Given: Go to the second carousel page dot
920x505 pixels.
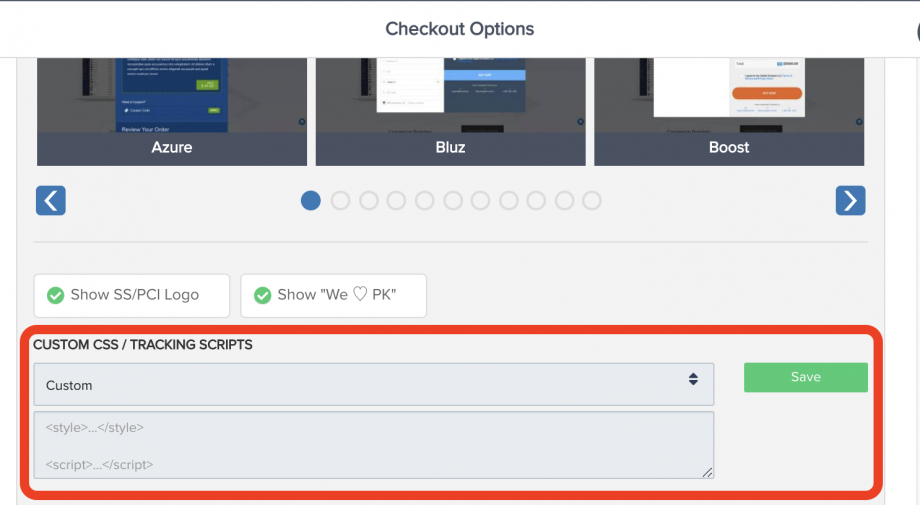Looking at the screenshot, I should [x=340, y=201].
